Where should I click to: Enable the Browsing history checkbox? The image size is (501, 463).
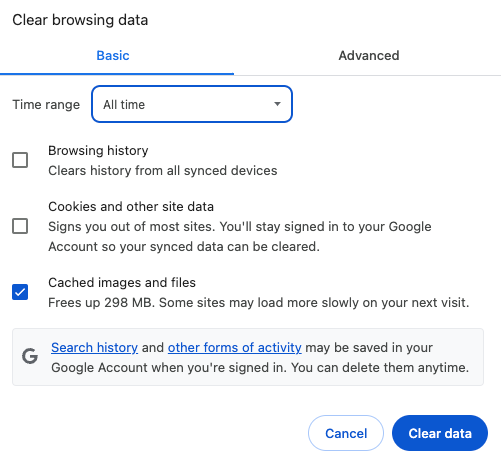[x=20, y=160]
